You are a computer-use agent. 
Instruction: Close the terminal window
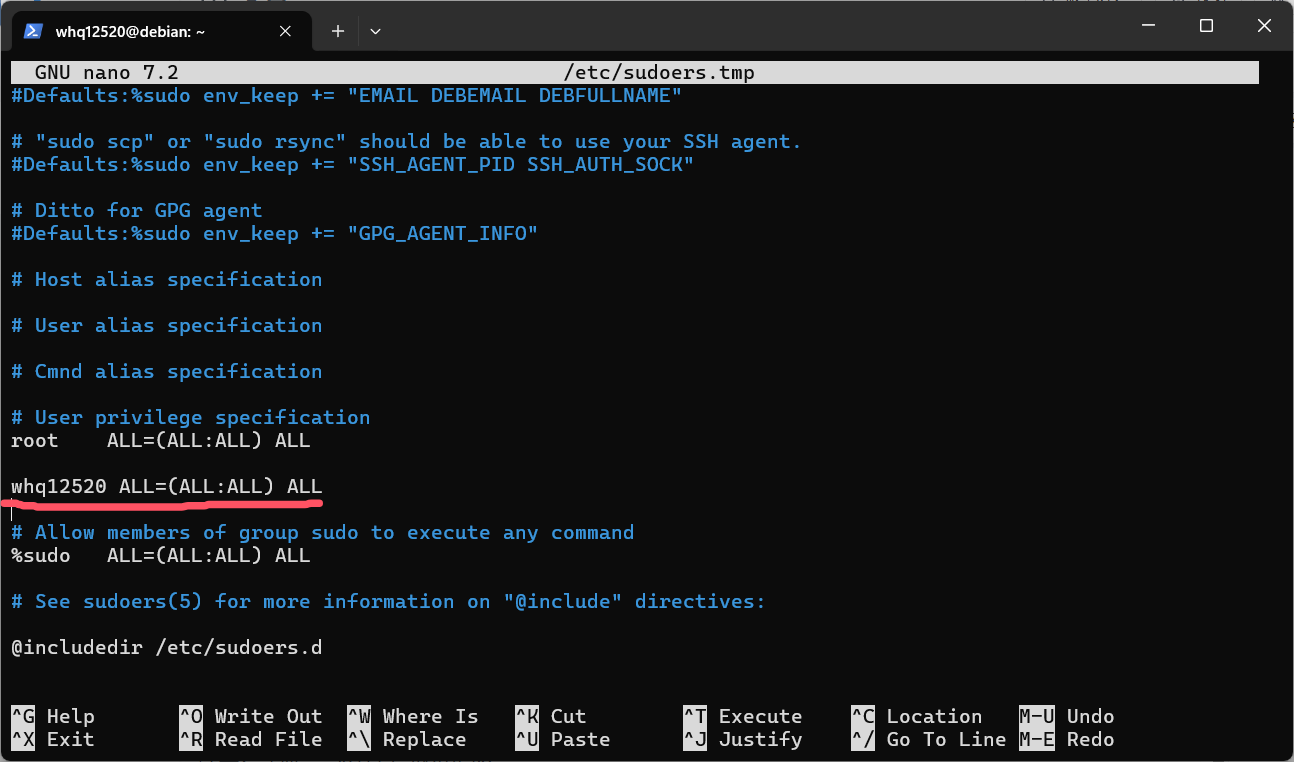pyautogui.click(x=1264, y=26)
